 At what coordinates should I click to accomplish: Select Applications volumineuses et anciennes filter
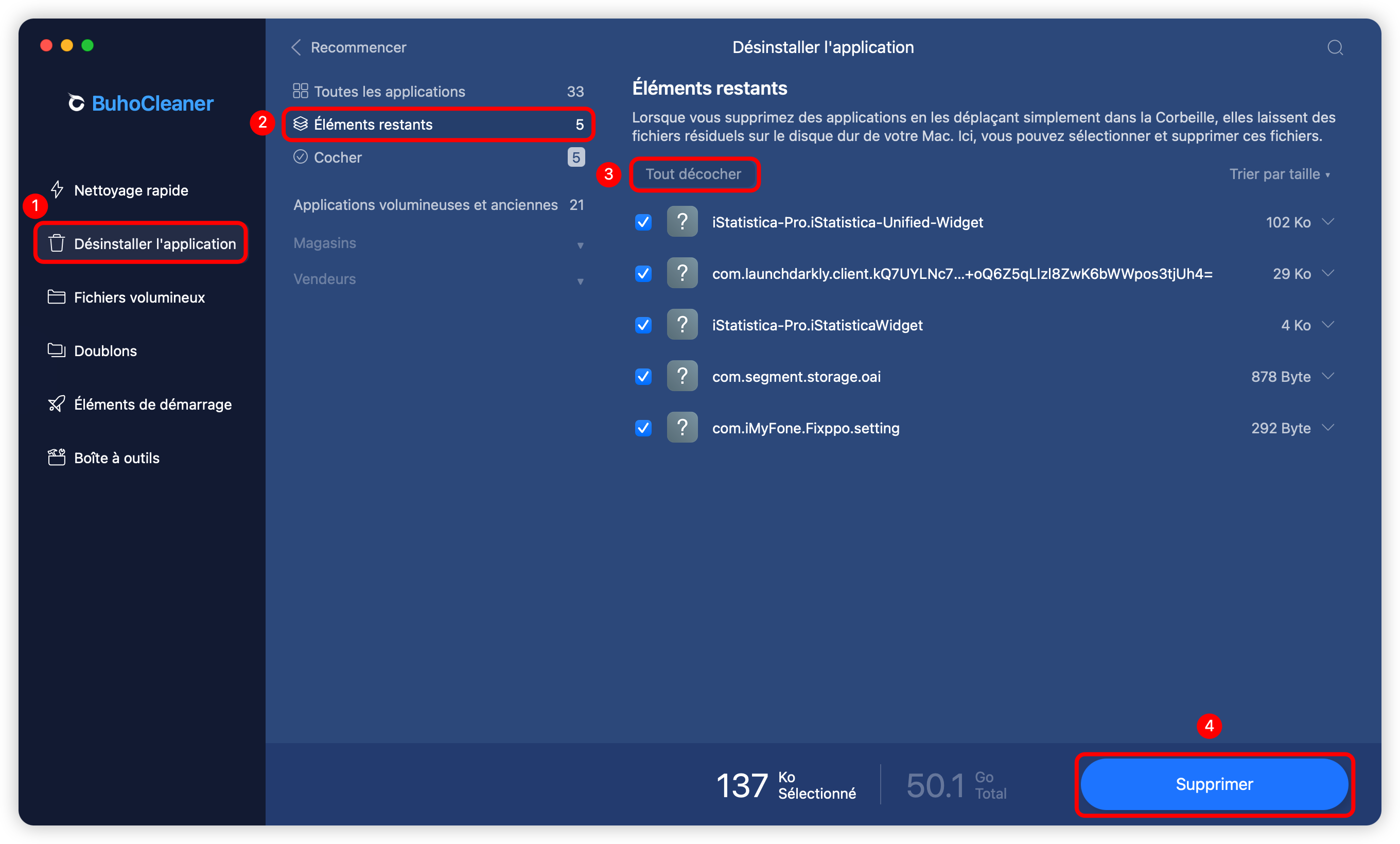point(438,204)
